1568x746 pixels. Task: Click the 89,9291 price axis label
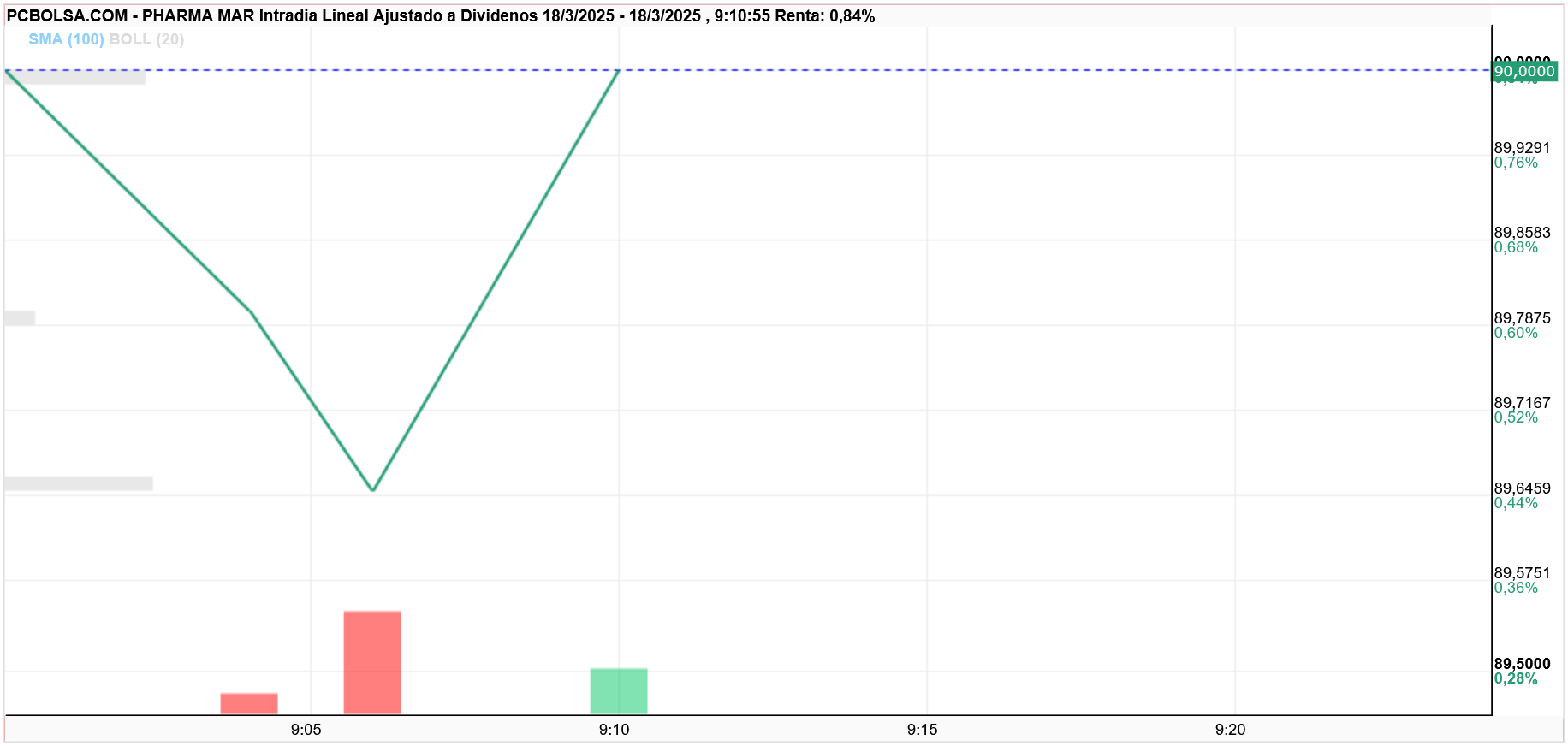coord(1522,148)
